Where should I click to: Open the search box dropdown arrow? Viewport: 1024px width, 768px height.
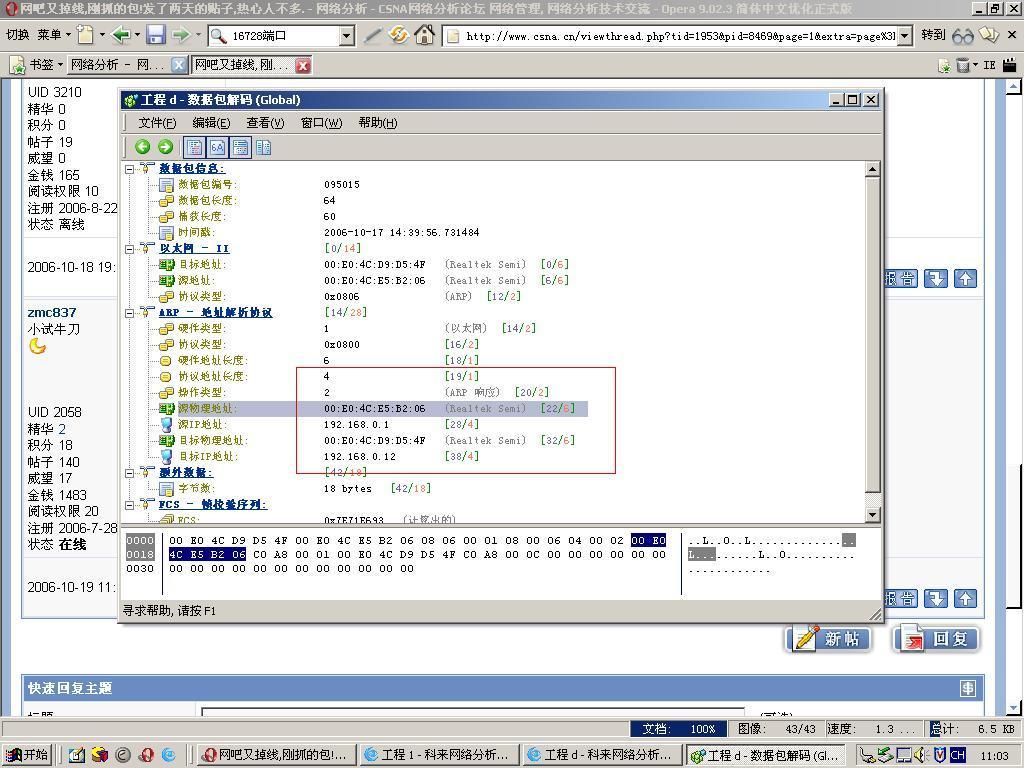pos(346,36)
